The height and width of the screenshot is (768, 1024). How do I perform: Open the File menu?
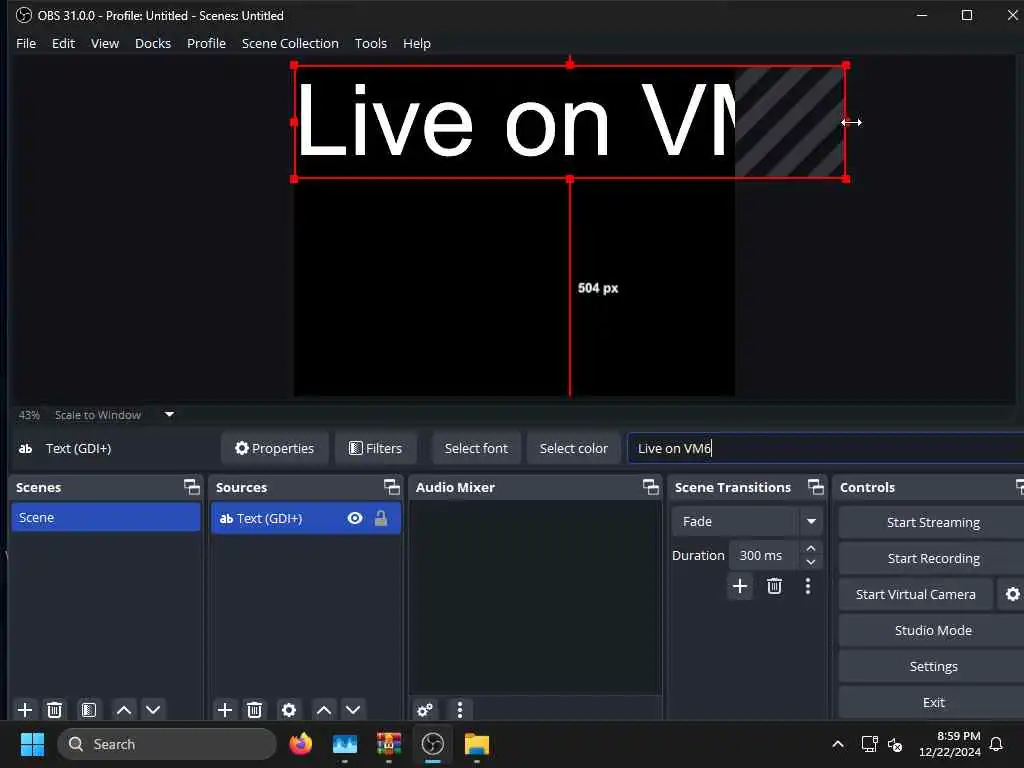click(x=26, y=43)
